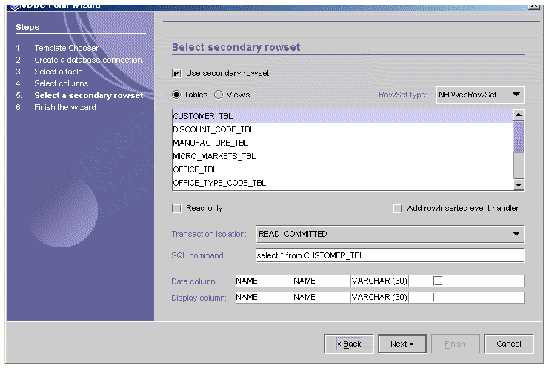Choose CUSTOMER_TBL in the table list
This screenshot has height=368, width=549.
point(342,116)
